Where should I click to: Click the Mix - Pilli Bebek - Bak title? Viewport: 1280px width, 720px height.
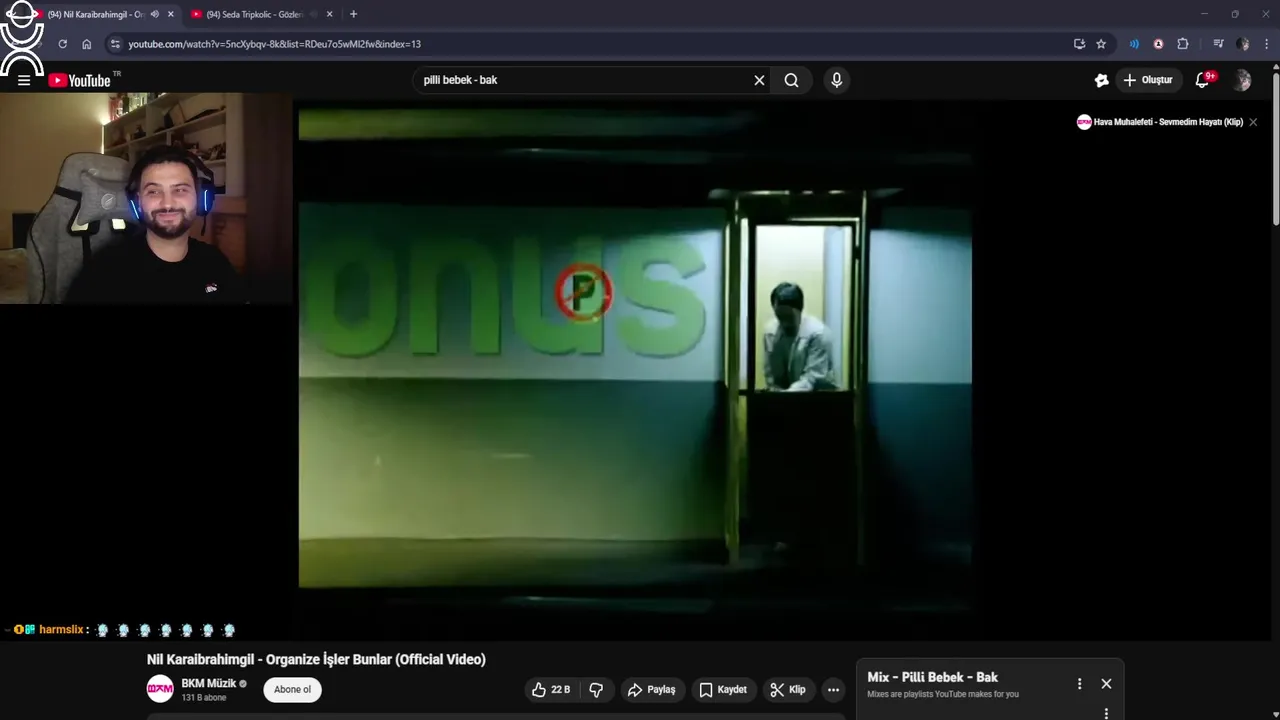click(x=933, y=677)
